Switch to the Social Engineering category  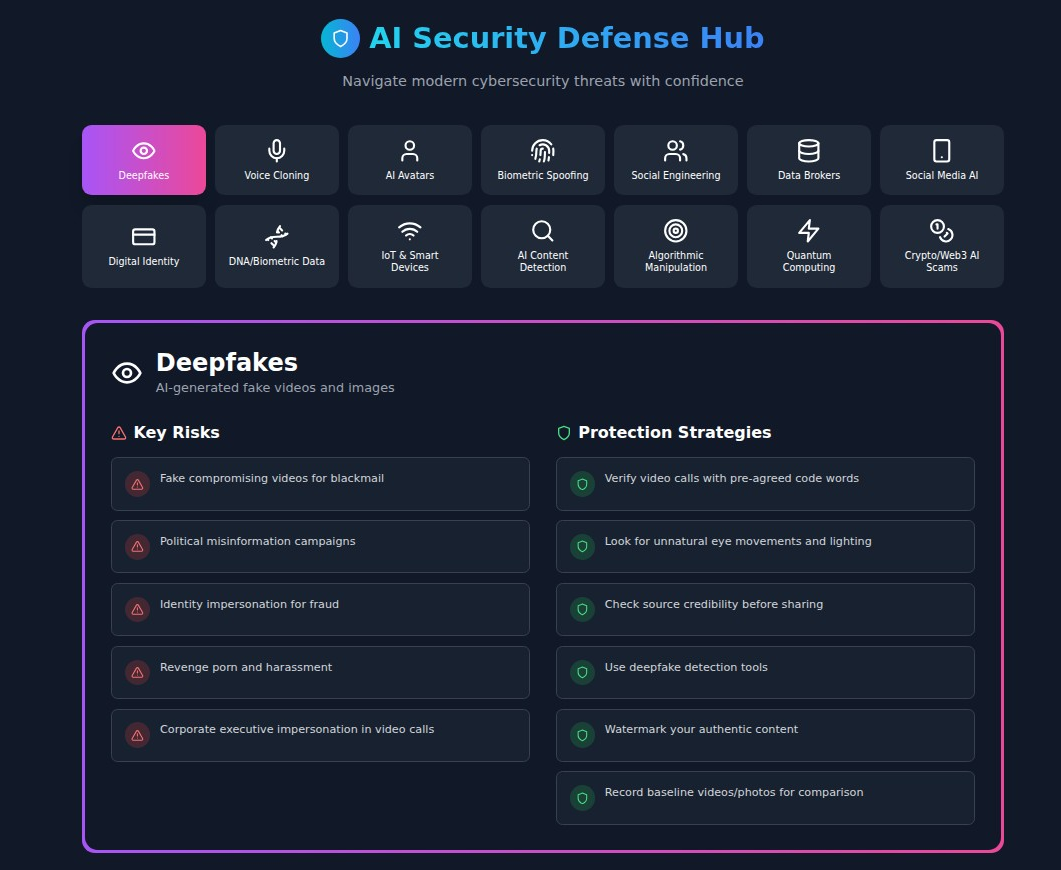tap(675, 160)
